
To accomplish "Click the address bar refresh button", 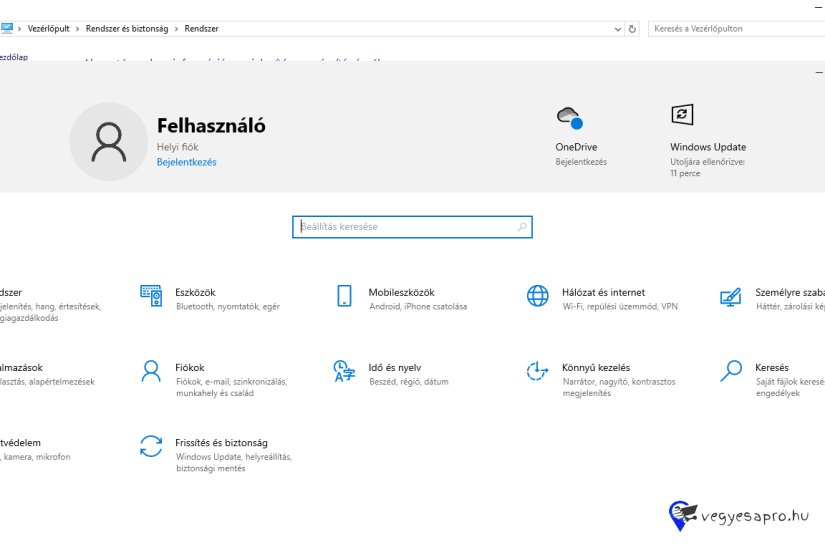I will coord(634,29).
